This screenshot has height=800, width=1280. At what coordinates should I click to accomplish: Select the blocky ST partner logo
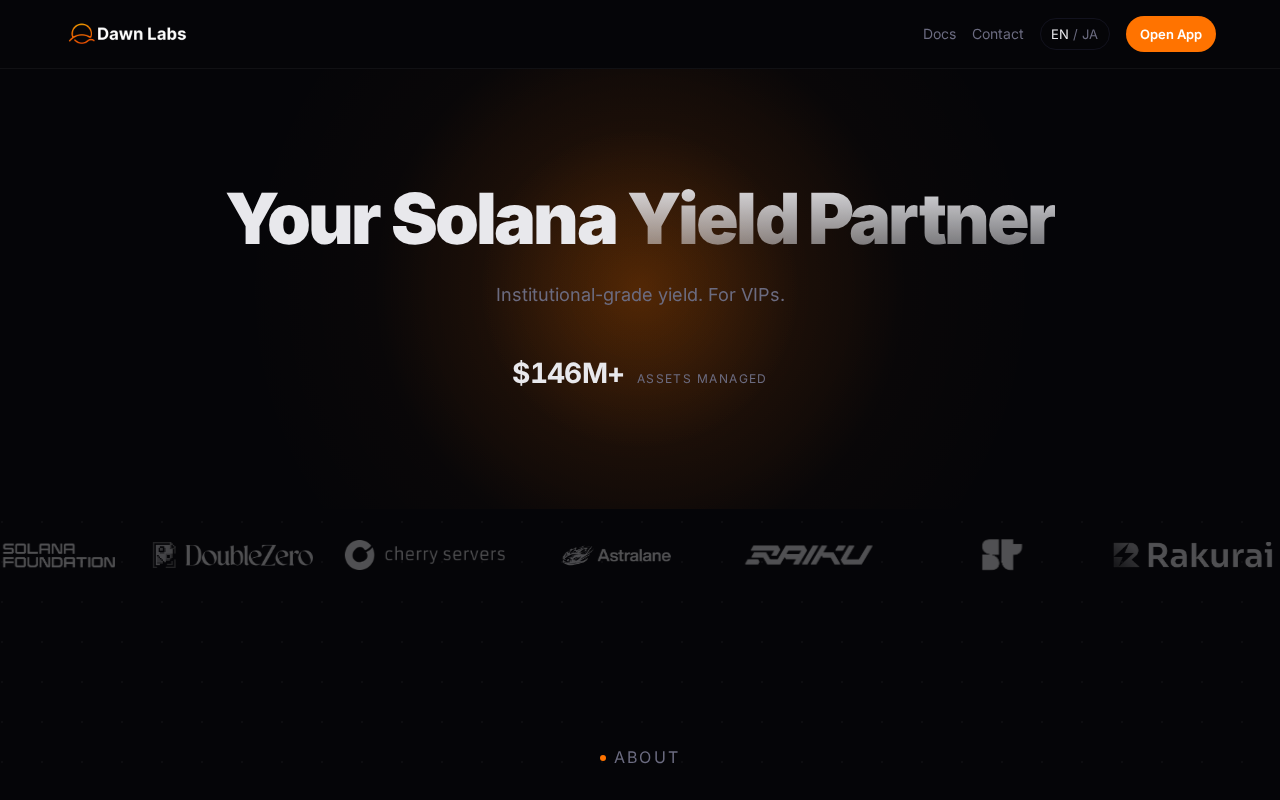pos(1001,555)
